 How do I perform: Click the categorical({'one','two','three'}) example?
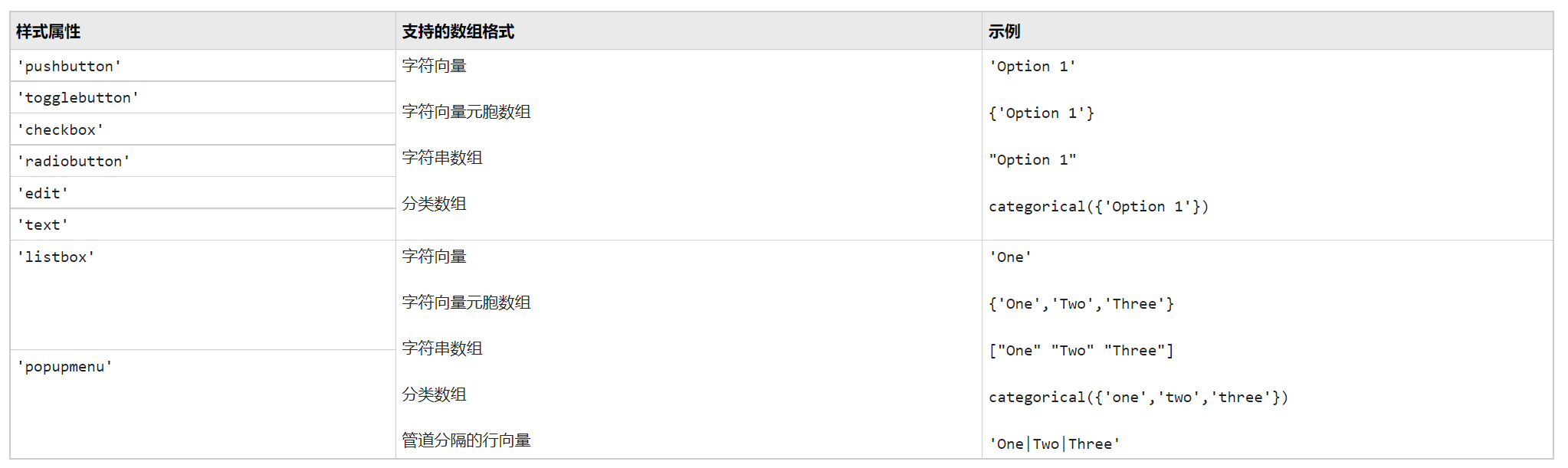tap(1138, 398)
